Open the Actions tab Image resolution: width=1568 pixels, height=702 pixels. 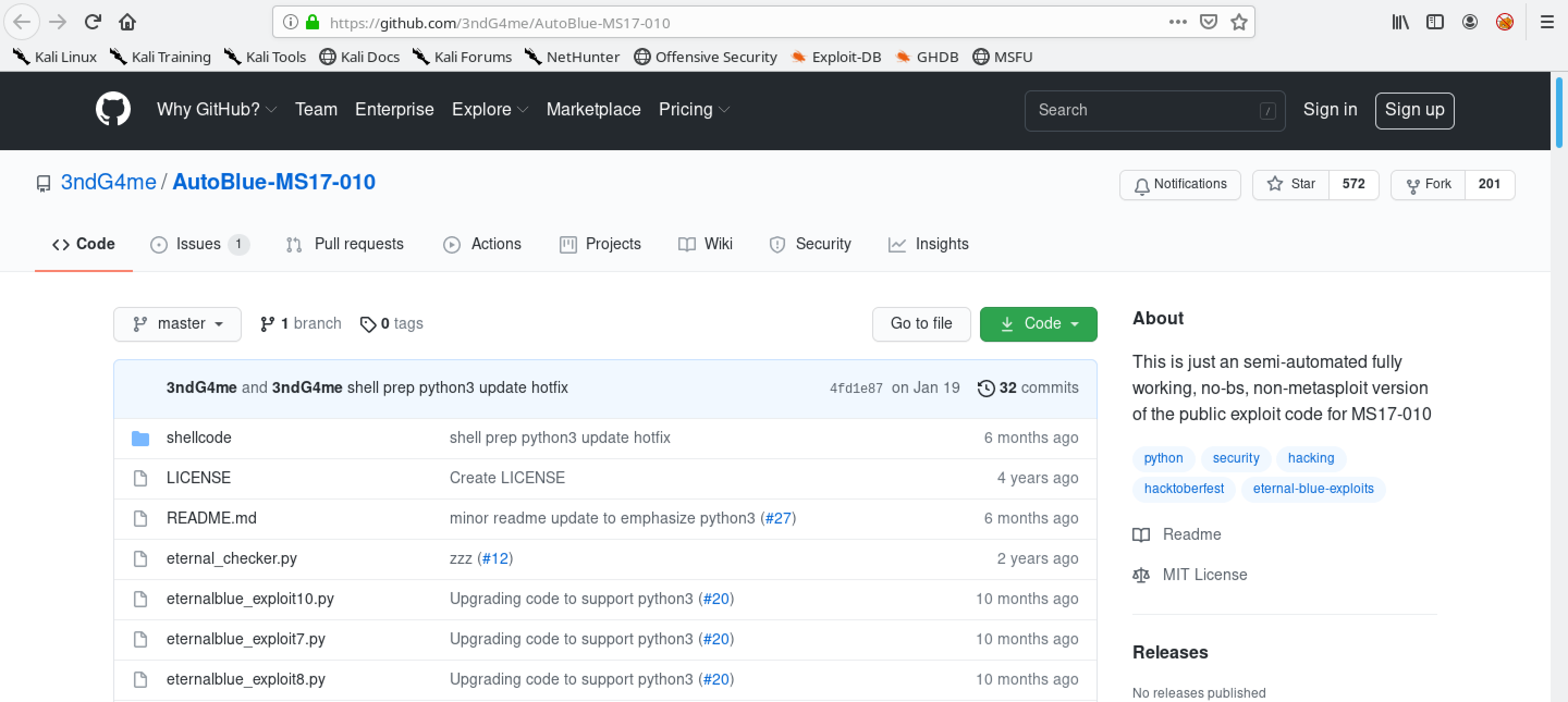click(x=482, y=244)
